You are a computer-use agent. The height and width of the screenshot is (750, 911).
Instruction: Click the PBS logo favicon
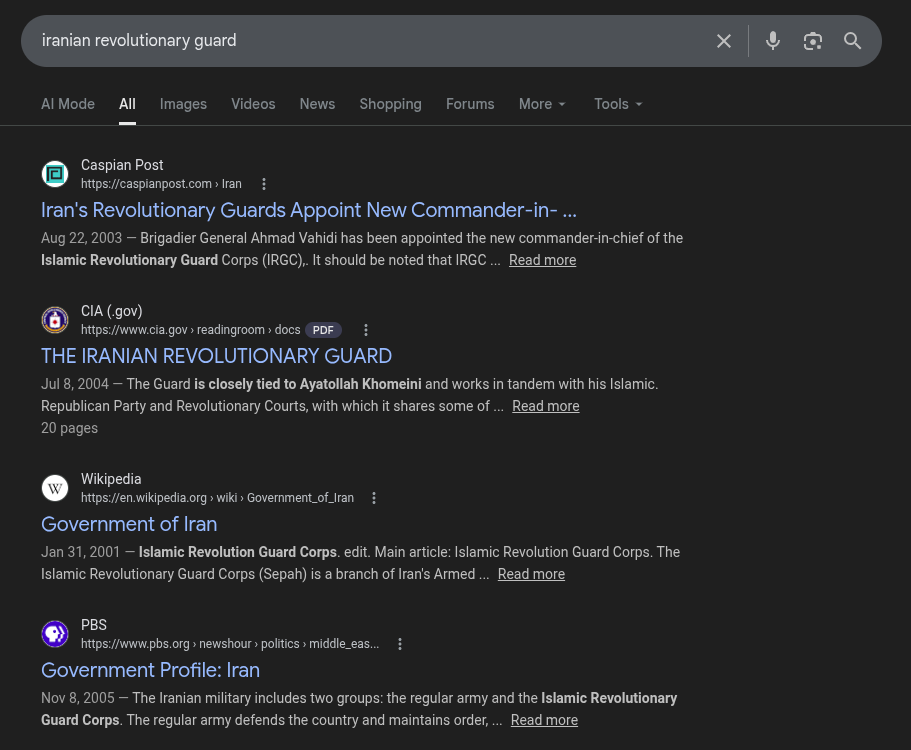click(x=55, y=634)
